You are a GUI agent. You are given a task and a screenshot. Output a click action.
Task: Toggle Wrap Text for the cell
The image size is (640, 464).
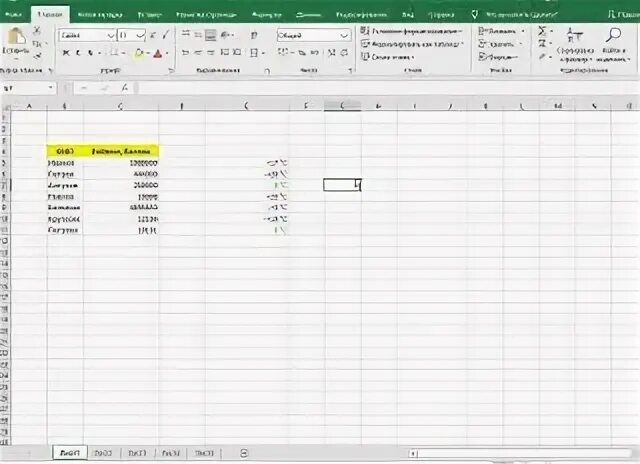coord(254,35)
